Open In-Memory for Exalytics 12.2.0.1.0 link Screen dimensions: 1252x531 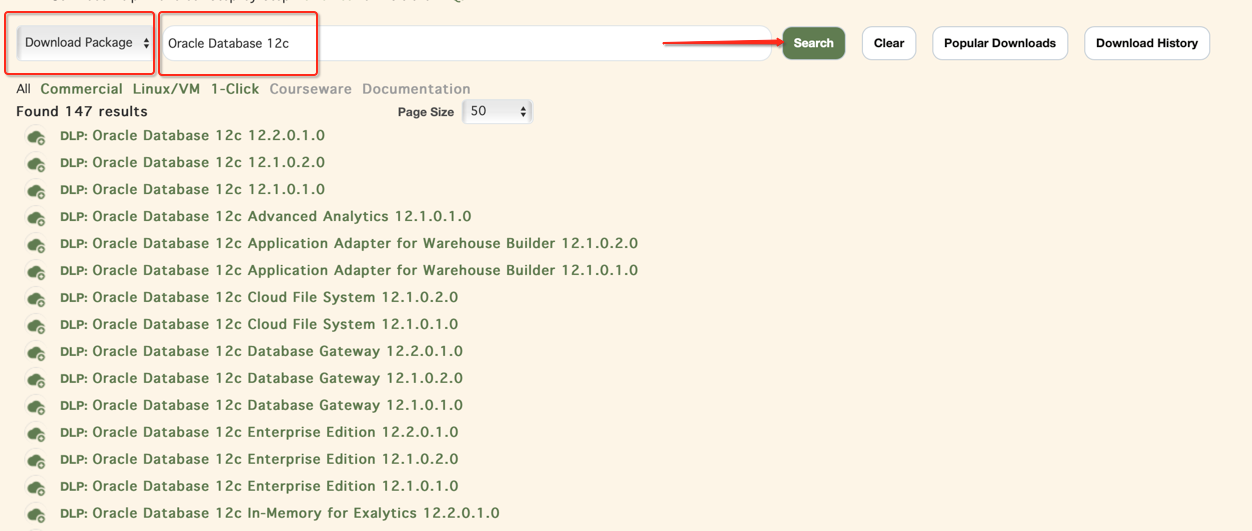click(x=280, y=513)
